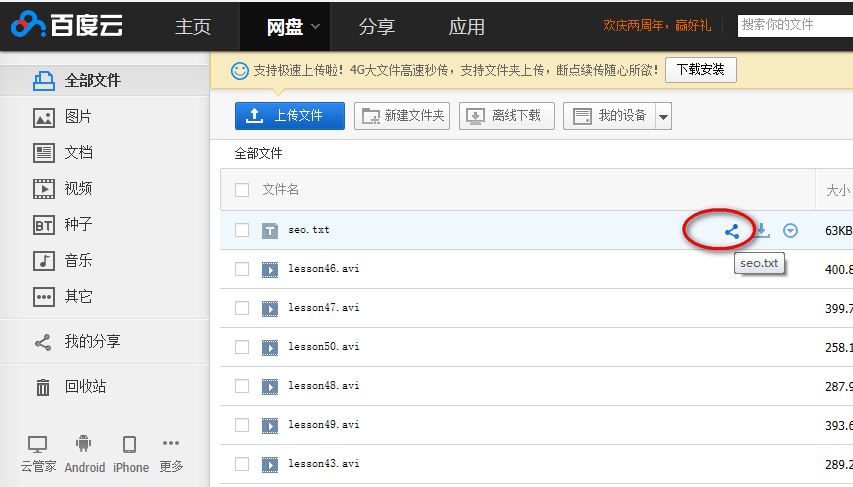The image size is (853, 487).
Task: Click the 搜索你的文件 search field
Action: click(x=794, y=25)
